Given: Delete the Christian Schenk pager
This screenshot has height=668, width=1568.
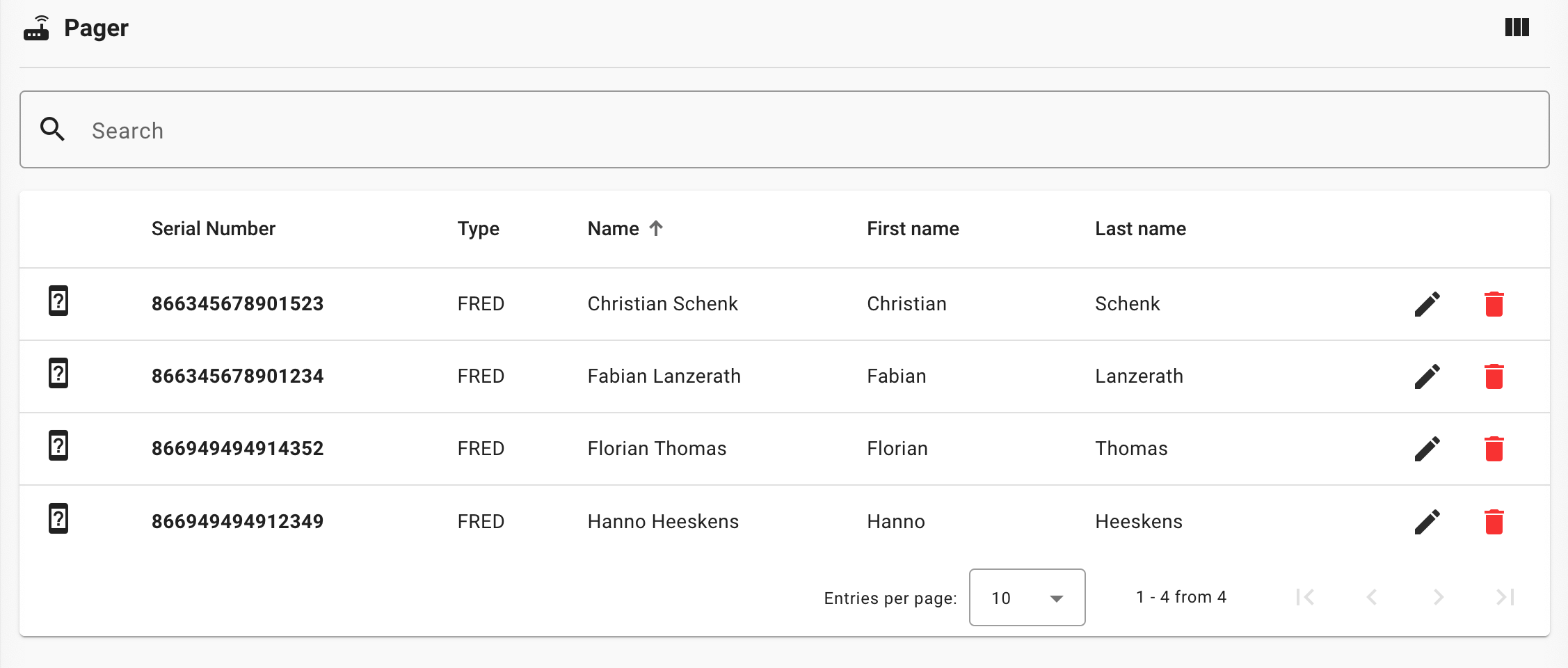Looking at the screenshot, I should 1494,304.
